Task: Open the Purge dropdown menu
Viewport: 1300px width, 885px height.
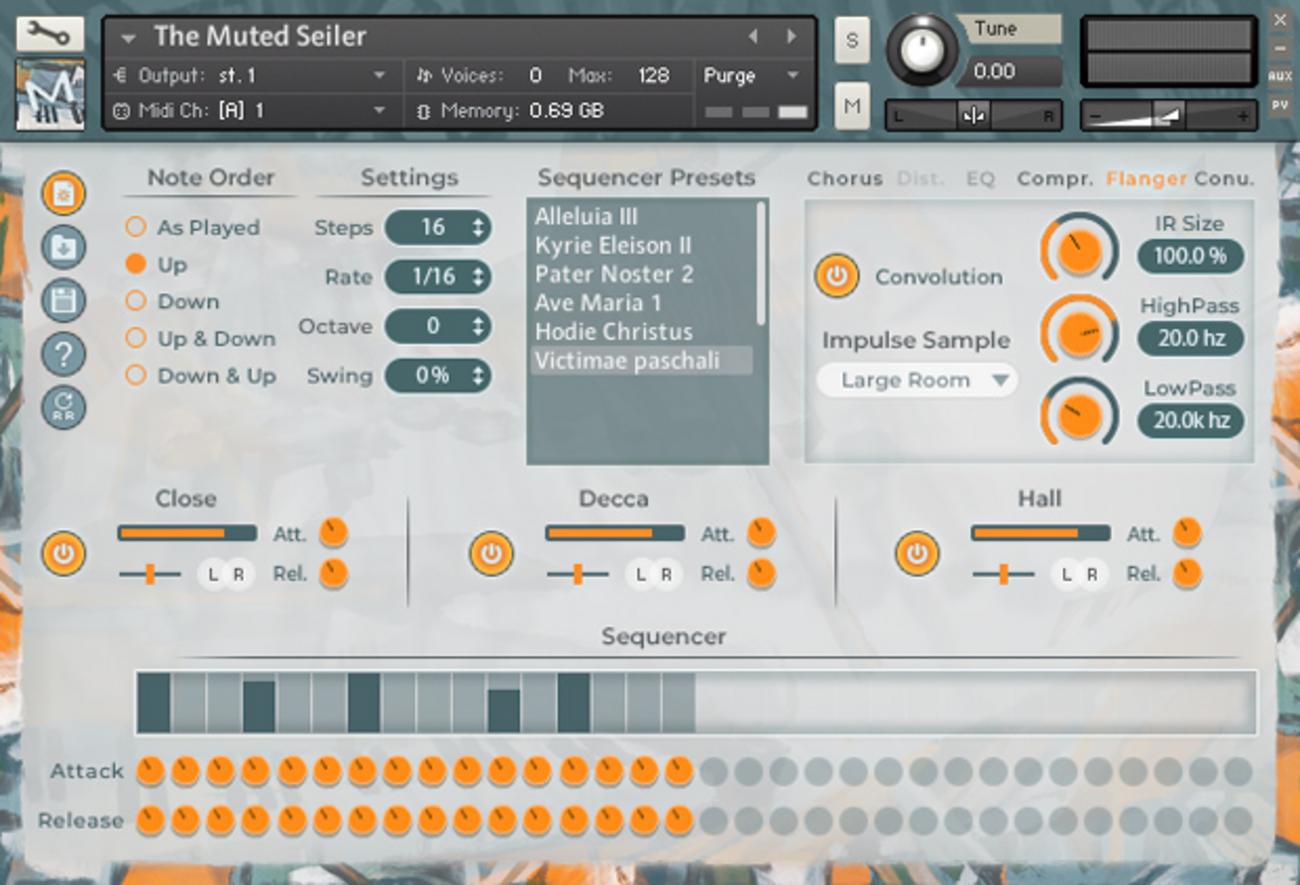Action: pos(753,76)
